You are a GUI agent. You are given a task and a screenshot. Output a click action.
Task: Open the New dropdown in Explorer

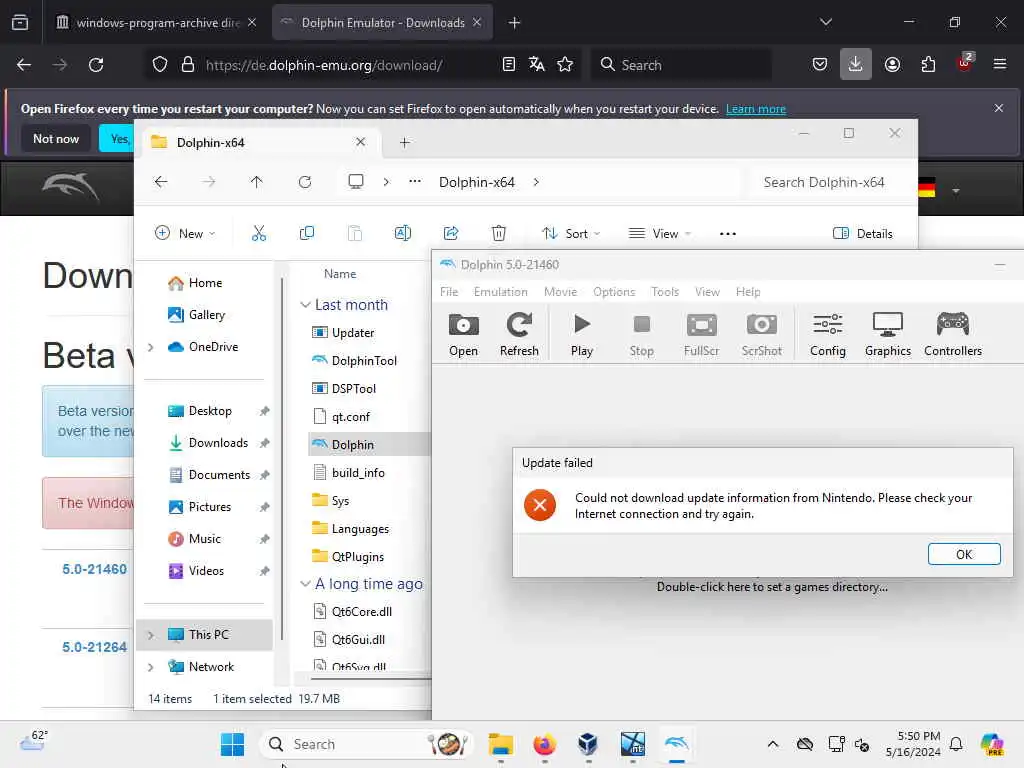[185, 233]
